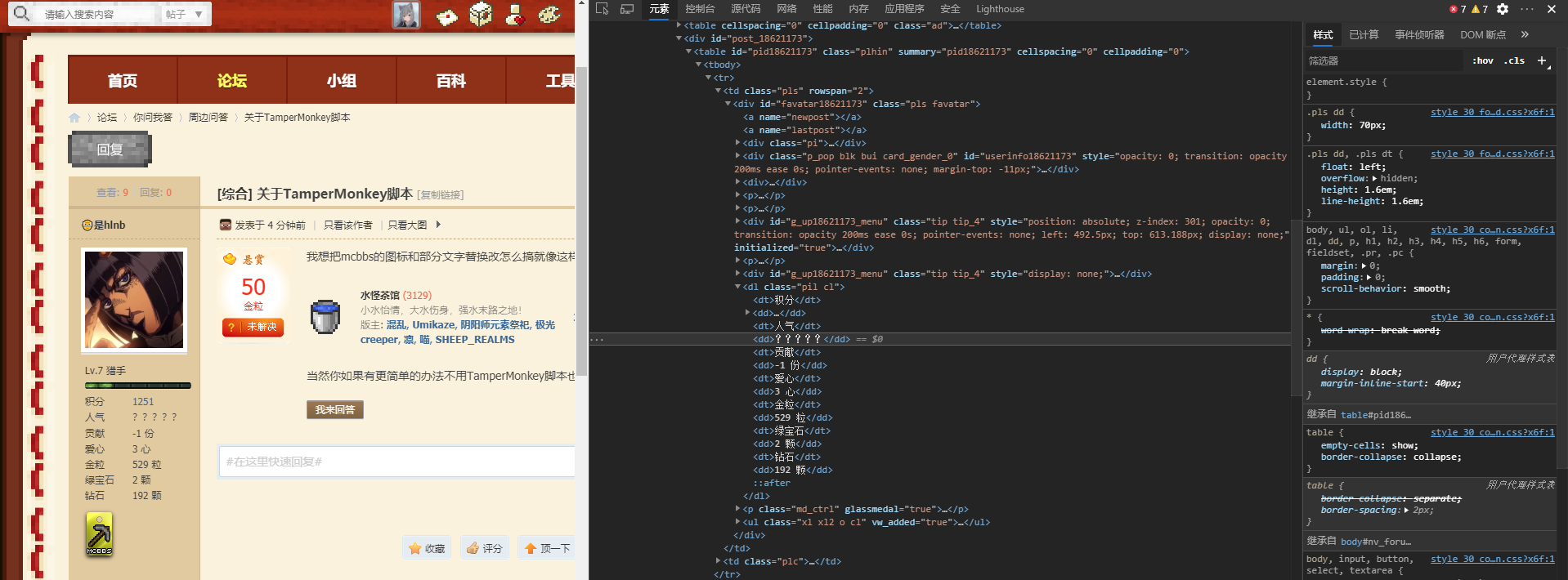
Task: Click the paint palette icon in header
Action: [x=549, y=14]
